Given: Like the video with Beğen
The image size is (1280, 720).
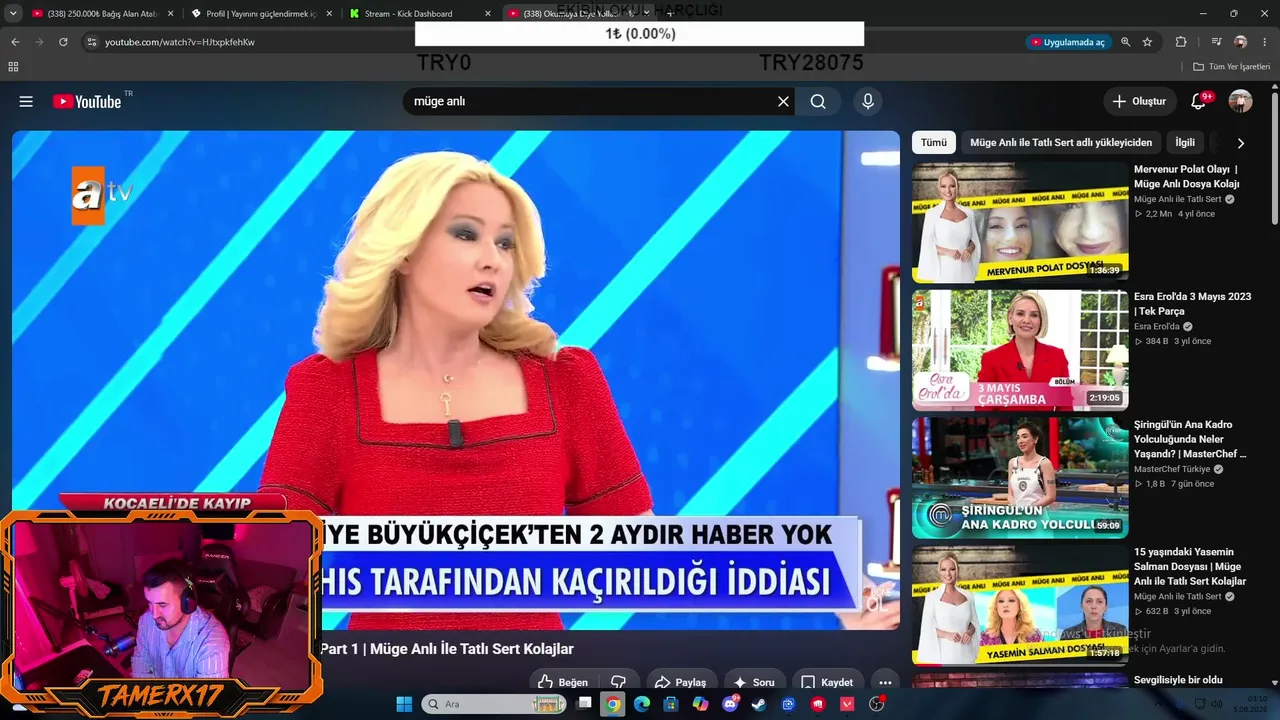Looking at the screenshot, I should pyautogui.click(x=563, y=682).
